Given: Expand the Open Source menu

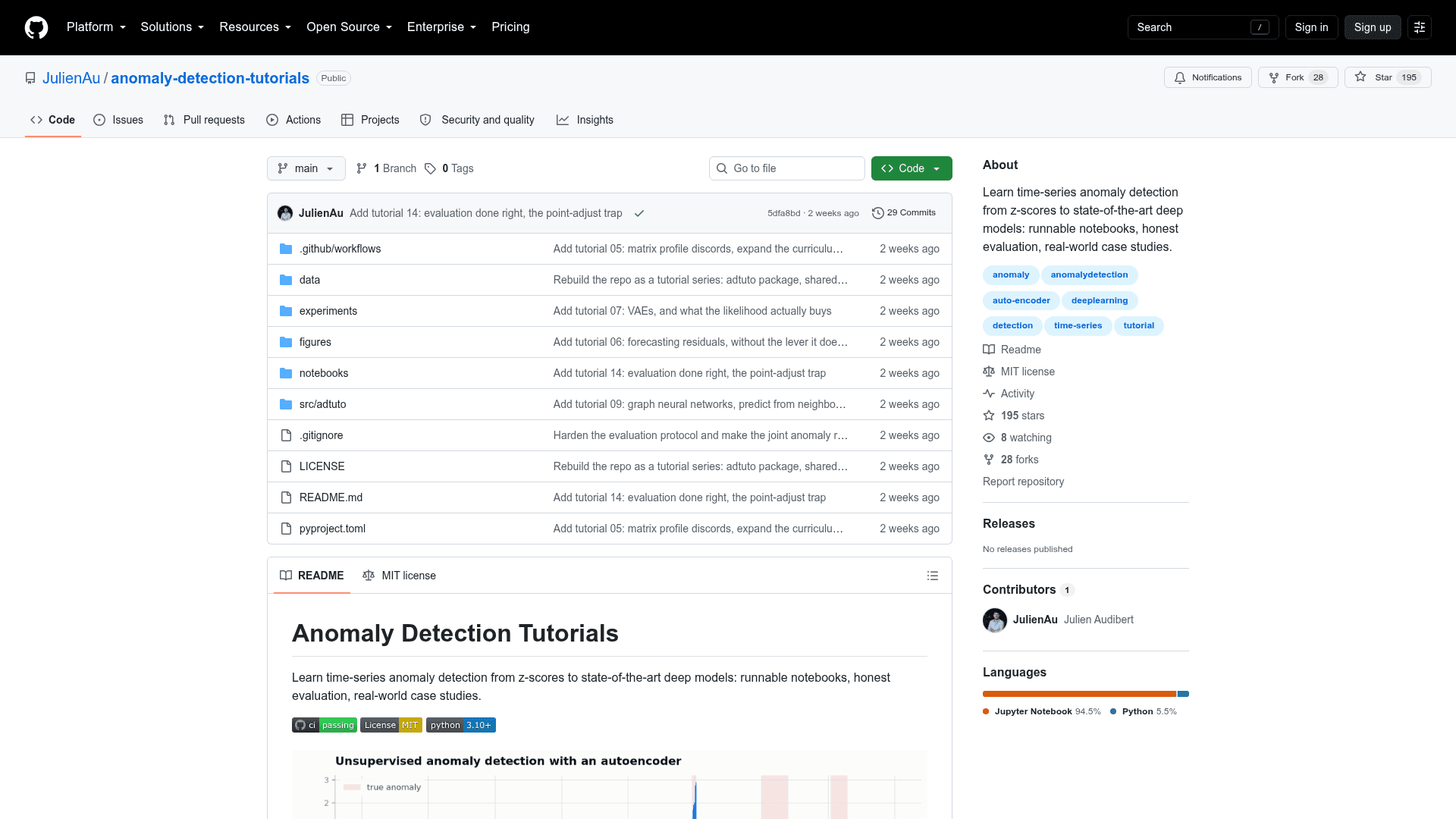Looking at the screenshot, I should 350,27.
